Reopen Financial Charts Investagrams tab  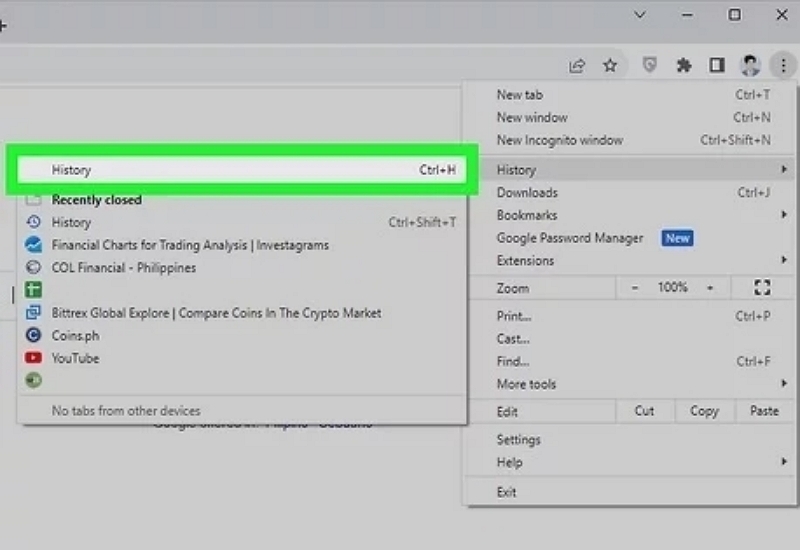(242, 245)
